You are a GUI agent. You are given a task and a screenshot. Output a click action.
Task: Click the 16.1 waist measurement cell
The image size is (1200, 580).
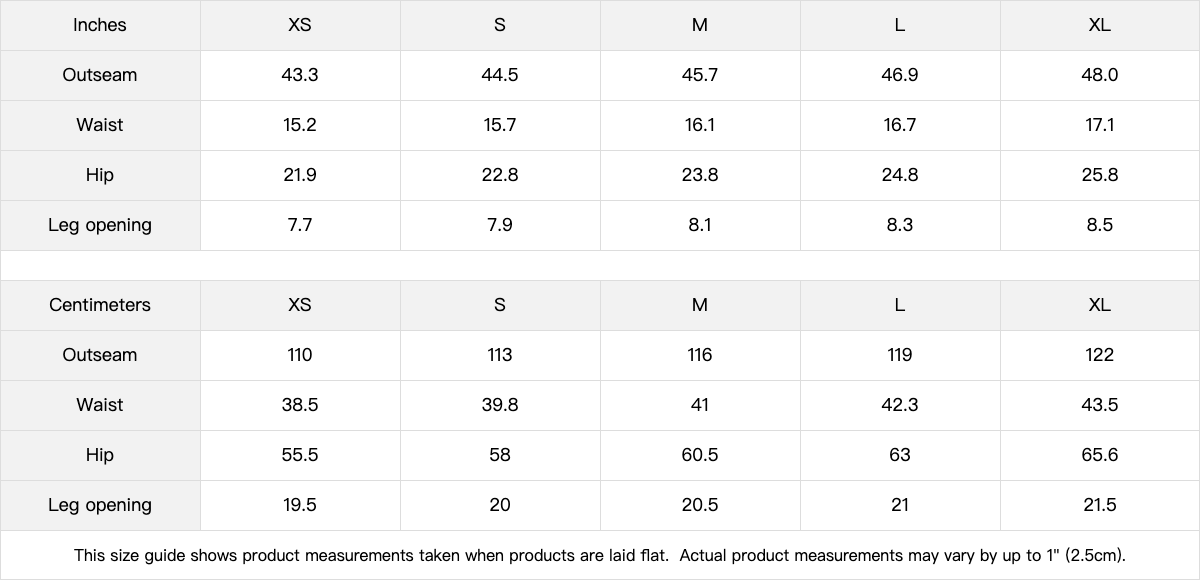point(700,125)
